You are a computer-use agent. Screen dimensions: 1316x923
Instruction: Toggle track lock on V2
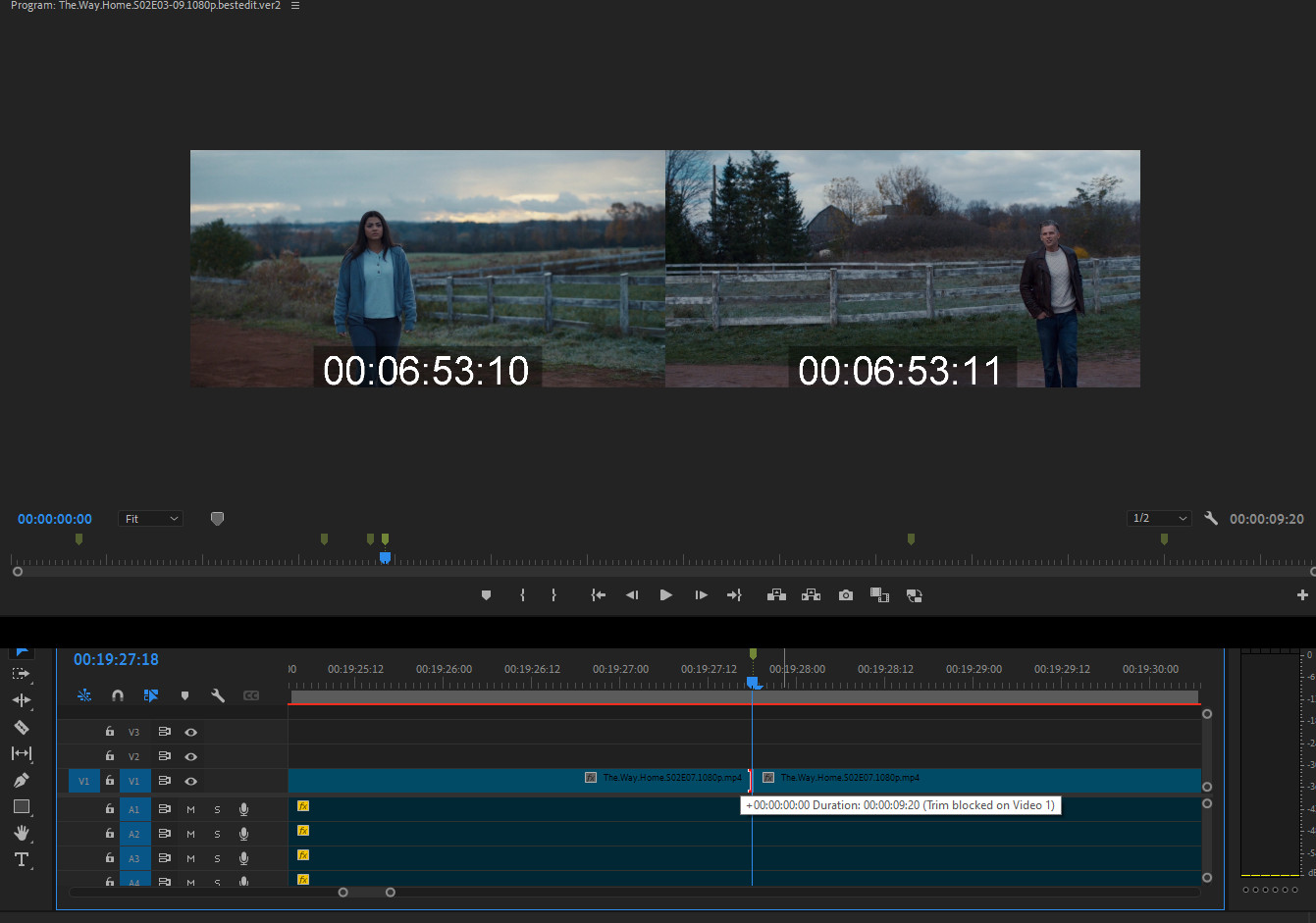(x=110, y=756)
